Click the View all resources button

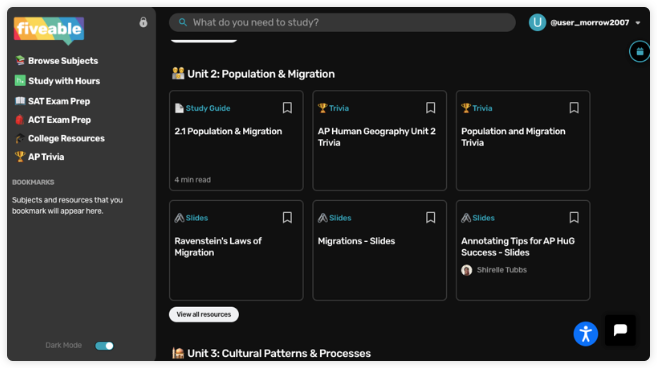[204, 314]
